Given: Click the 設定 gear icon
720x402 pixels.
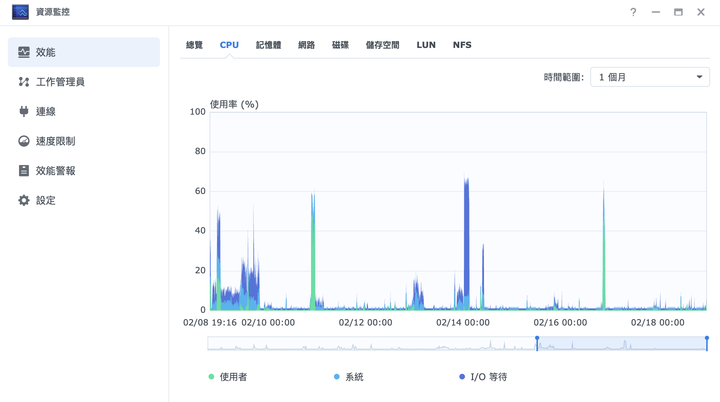Looking at the screenshot, I should [x=24, y=200].
